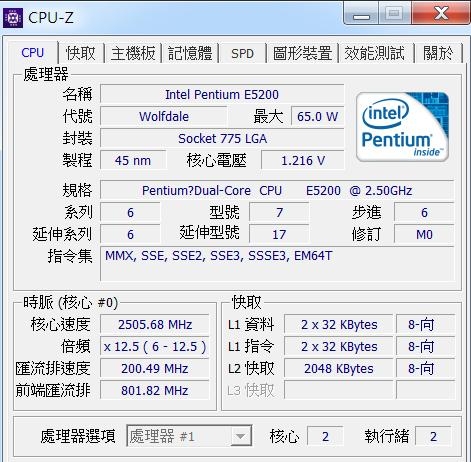The width and height of the screenshot is (471, 462).
Task: Click the model value 7
Action: (x=279, y=212)
